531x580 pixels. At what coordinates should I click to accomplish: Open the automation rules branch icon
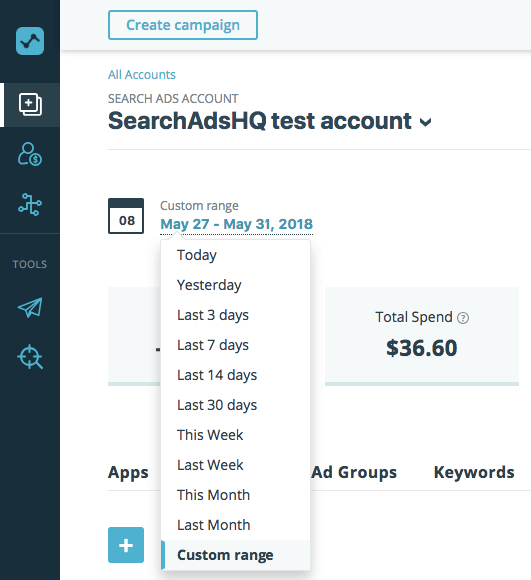pyautogui.click(x=30, y=205)
